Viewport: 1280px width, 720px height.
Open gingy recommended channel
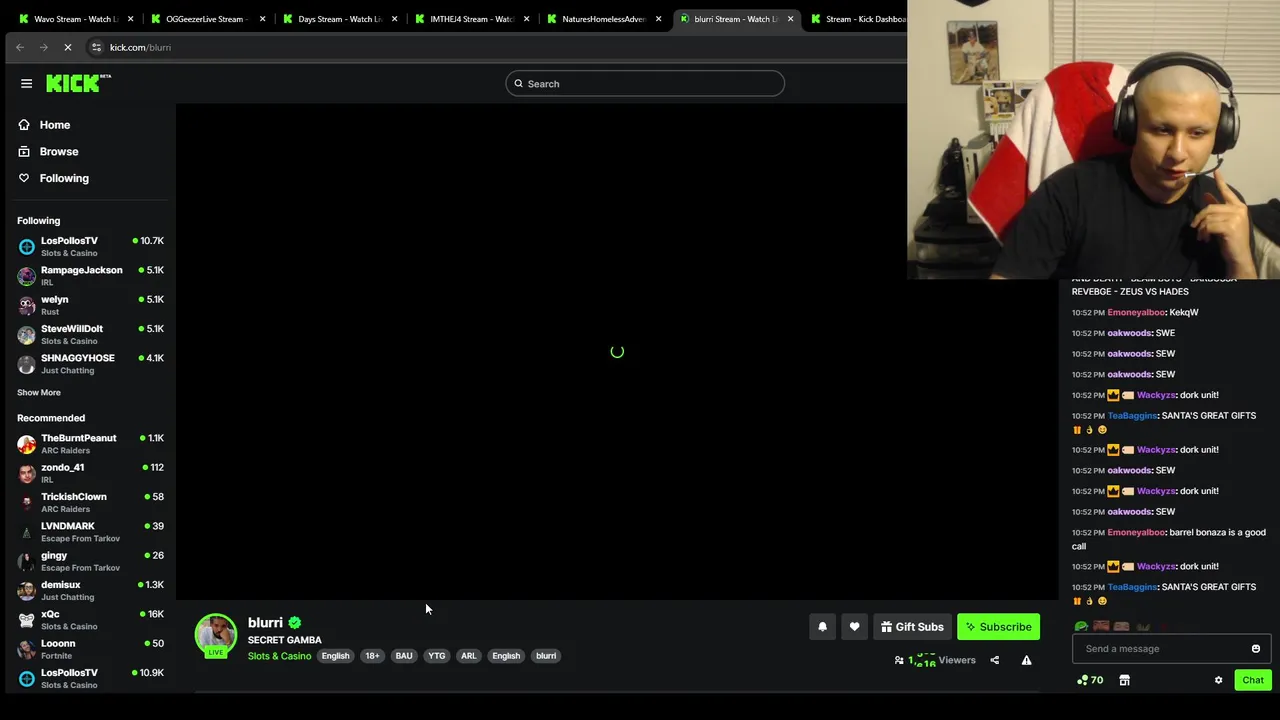click(x=90, y=561)
